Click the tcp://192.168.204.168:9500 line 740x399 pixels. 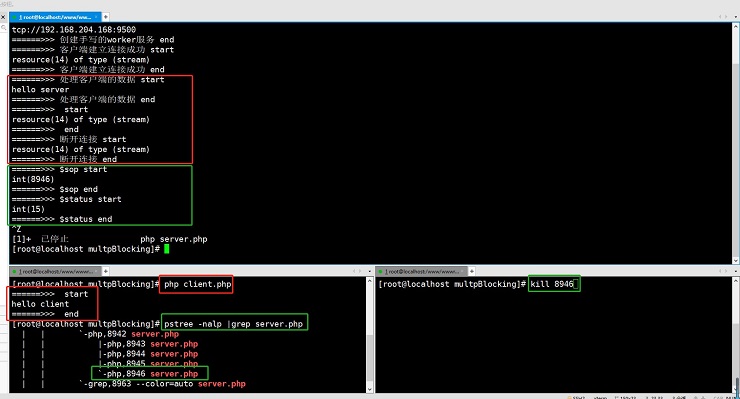coord(74,30)
